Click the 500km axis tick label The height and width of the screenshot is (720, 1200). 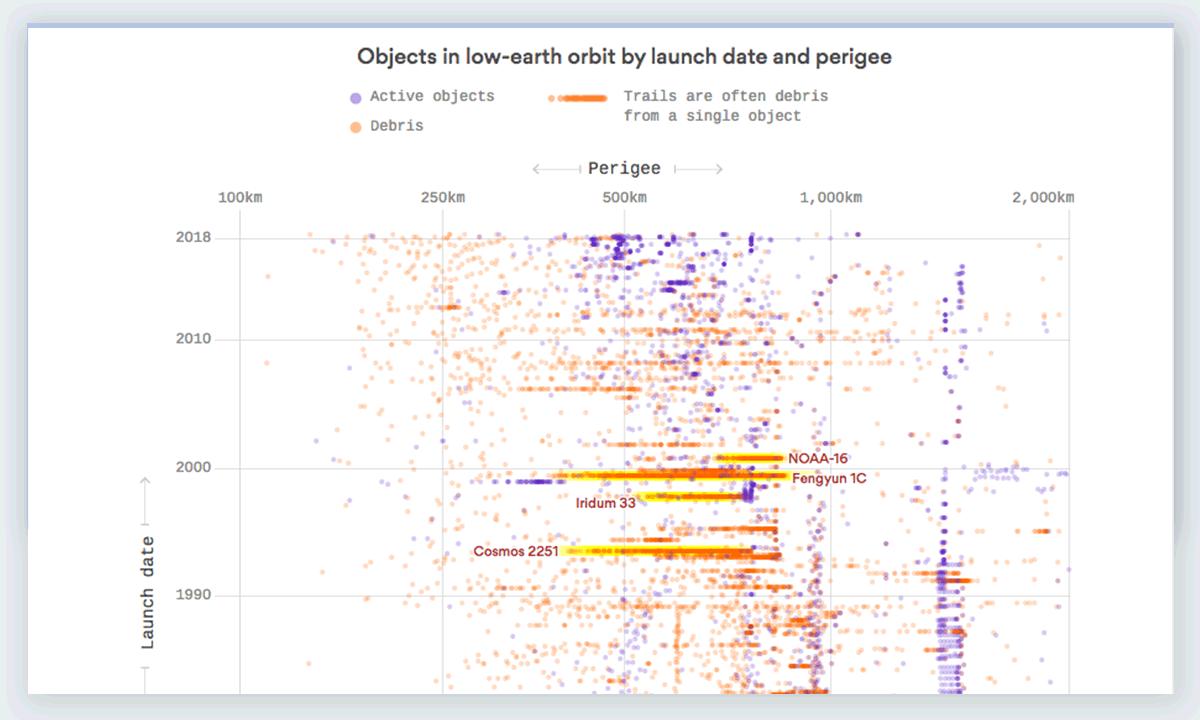click(x=624, y=198)
